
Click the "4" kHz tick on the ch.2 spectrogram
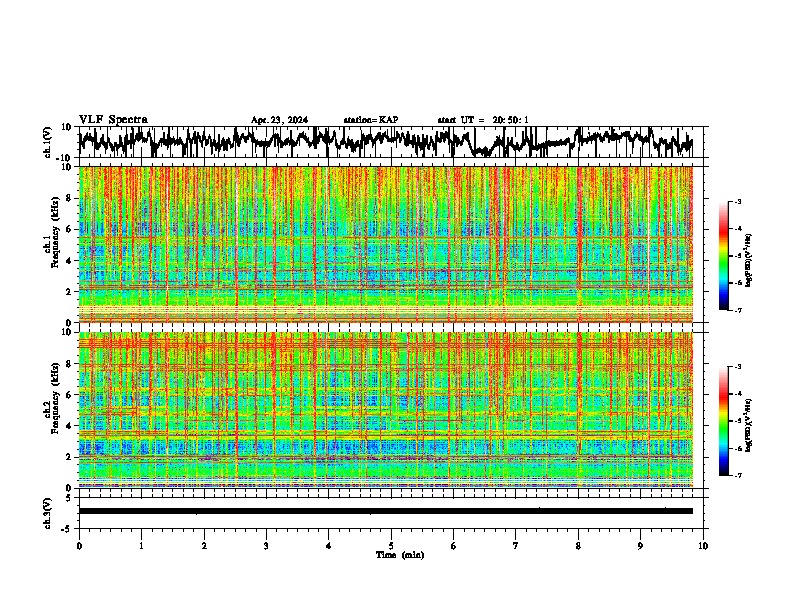pyautogui.click(x=70, y=426)
